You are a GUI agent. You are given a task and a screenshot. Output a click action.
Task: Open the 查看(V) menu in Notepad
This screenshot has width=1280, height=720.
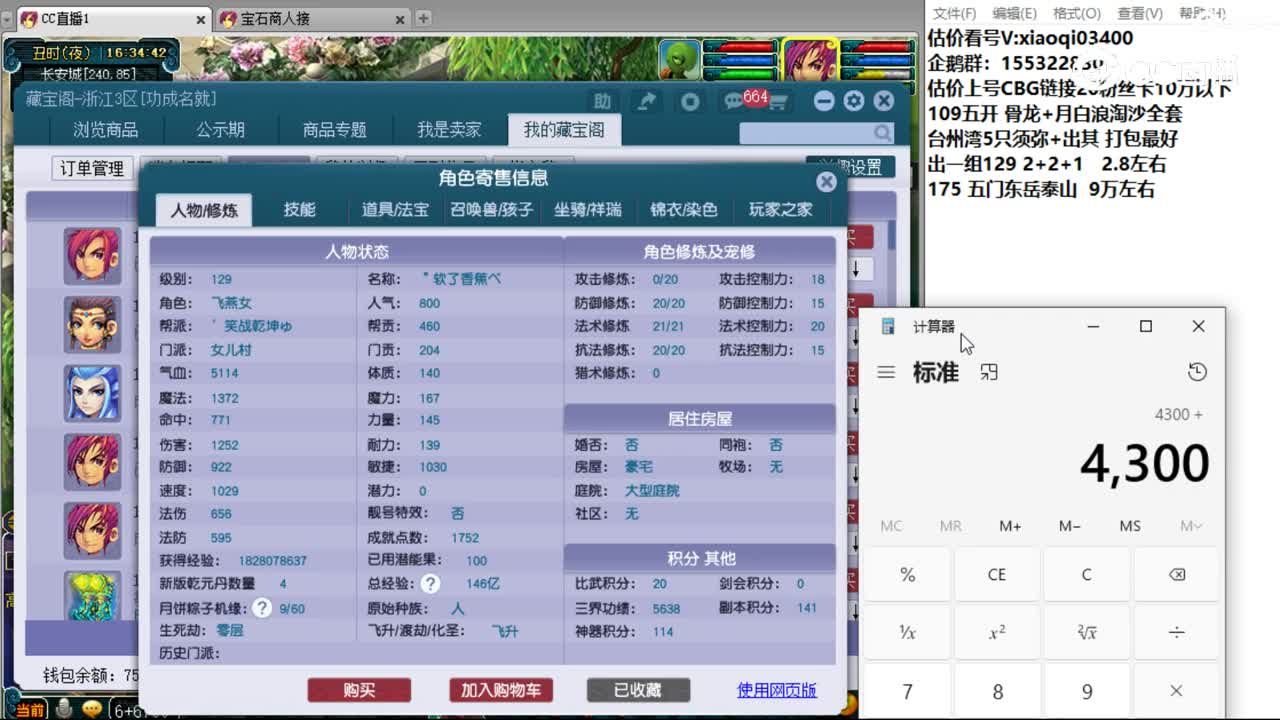tap(1139, 12)
